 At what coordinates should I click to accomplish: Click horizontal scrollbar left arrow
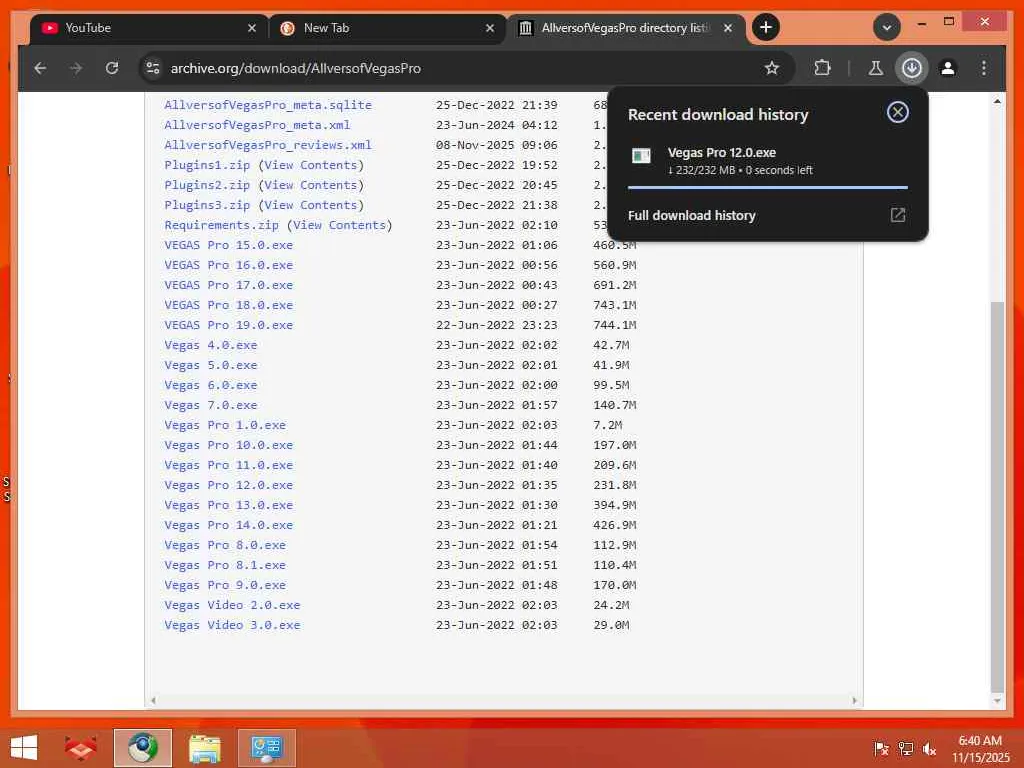coord(153,700)
